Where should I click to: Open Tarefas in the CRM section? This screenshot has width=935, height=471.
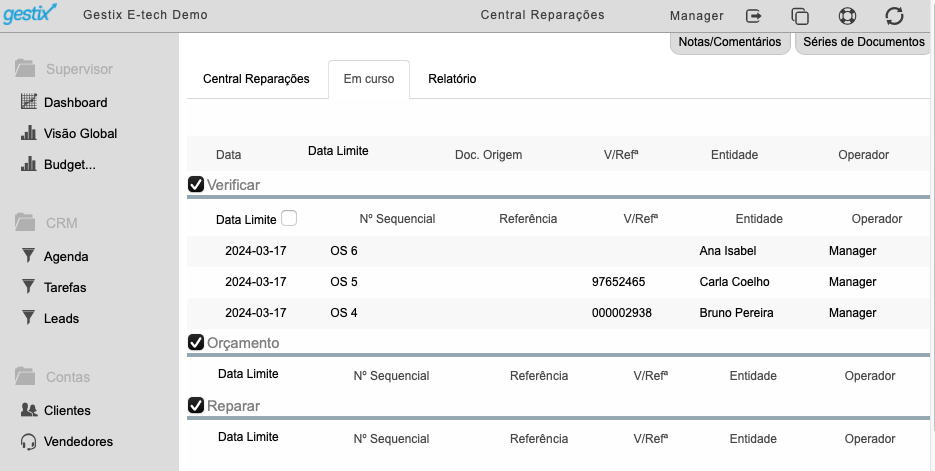pos(65,287)
